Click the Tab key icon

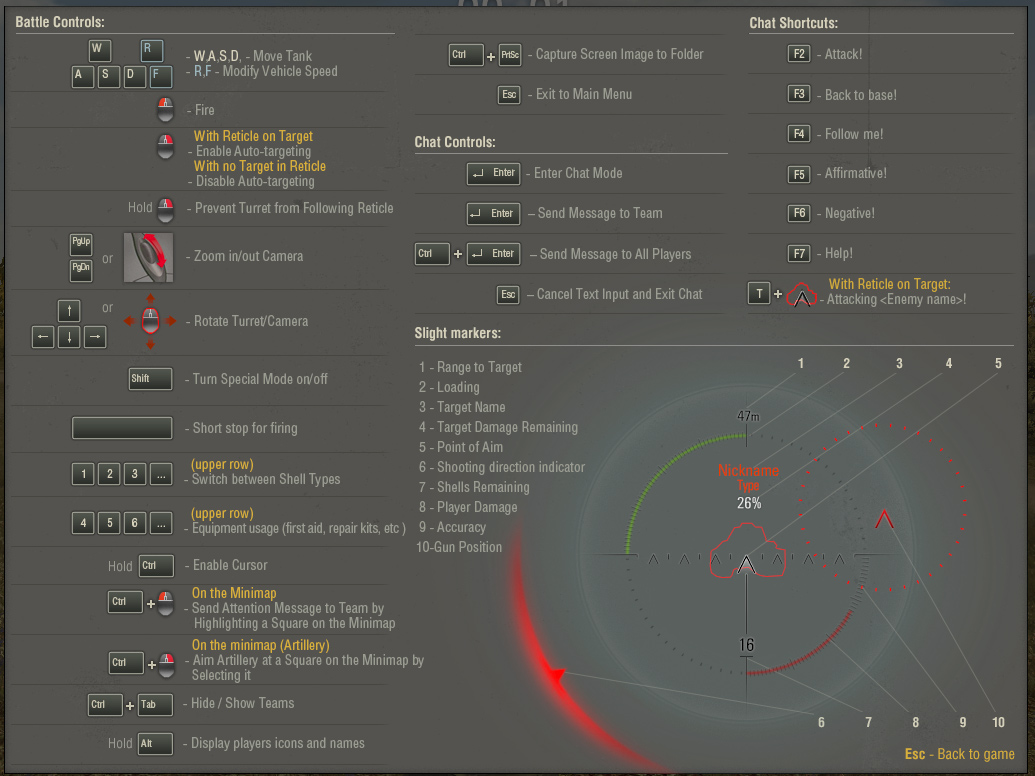[155, 705]
